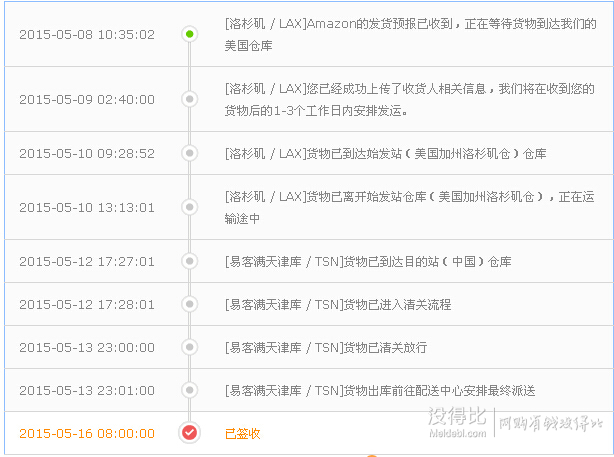Click the timeline dot for 2015-05-10 09:28:52
This screenshot has width=614, height=457.
tap(190, 153)
